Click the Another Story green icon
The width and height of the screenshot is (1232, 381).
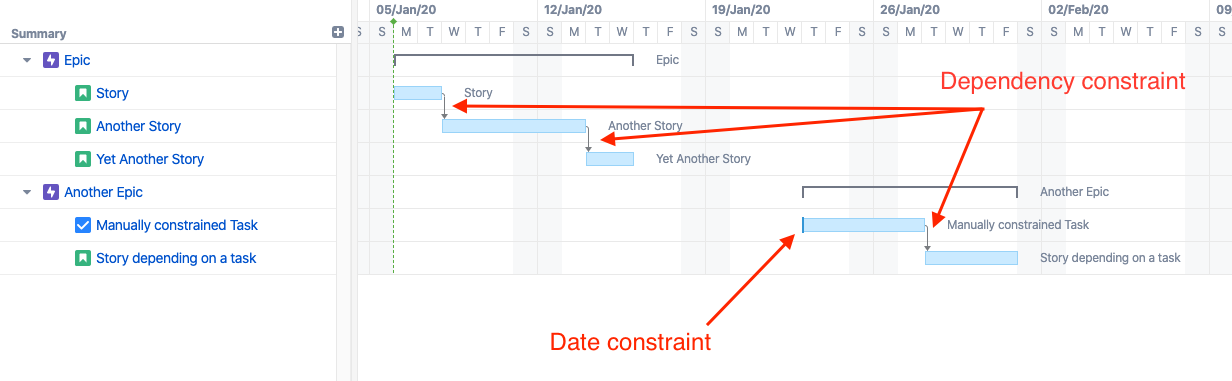83,126
